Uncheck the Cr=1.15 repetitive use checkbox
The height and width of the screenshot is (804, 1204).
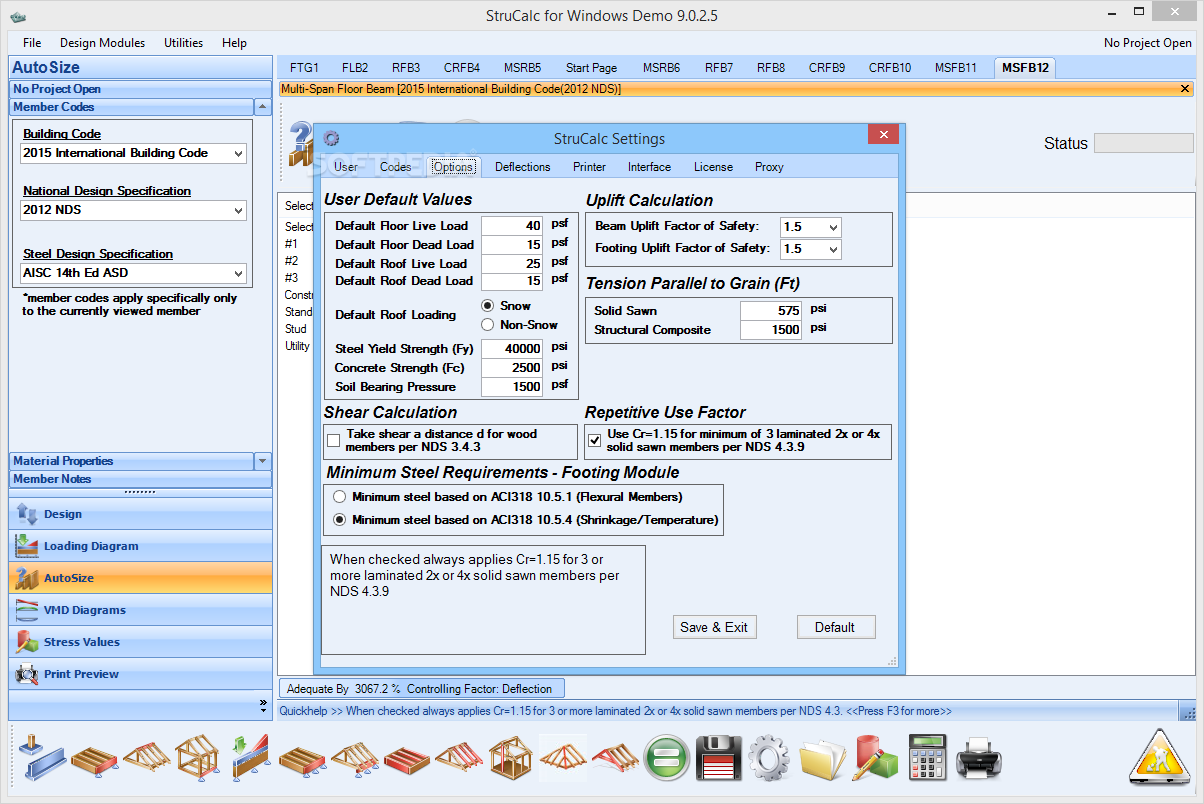[594, 439]
